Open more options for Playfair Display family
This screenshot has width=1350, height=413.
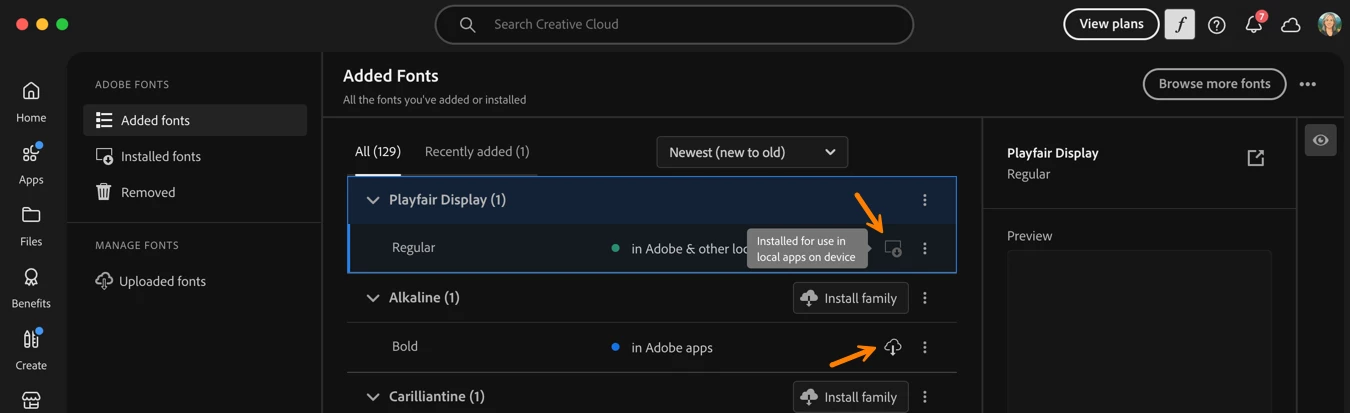click(x=925, y=200)
